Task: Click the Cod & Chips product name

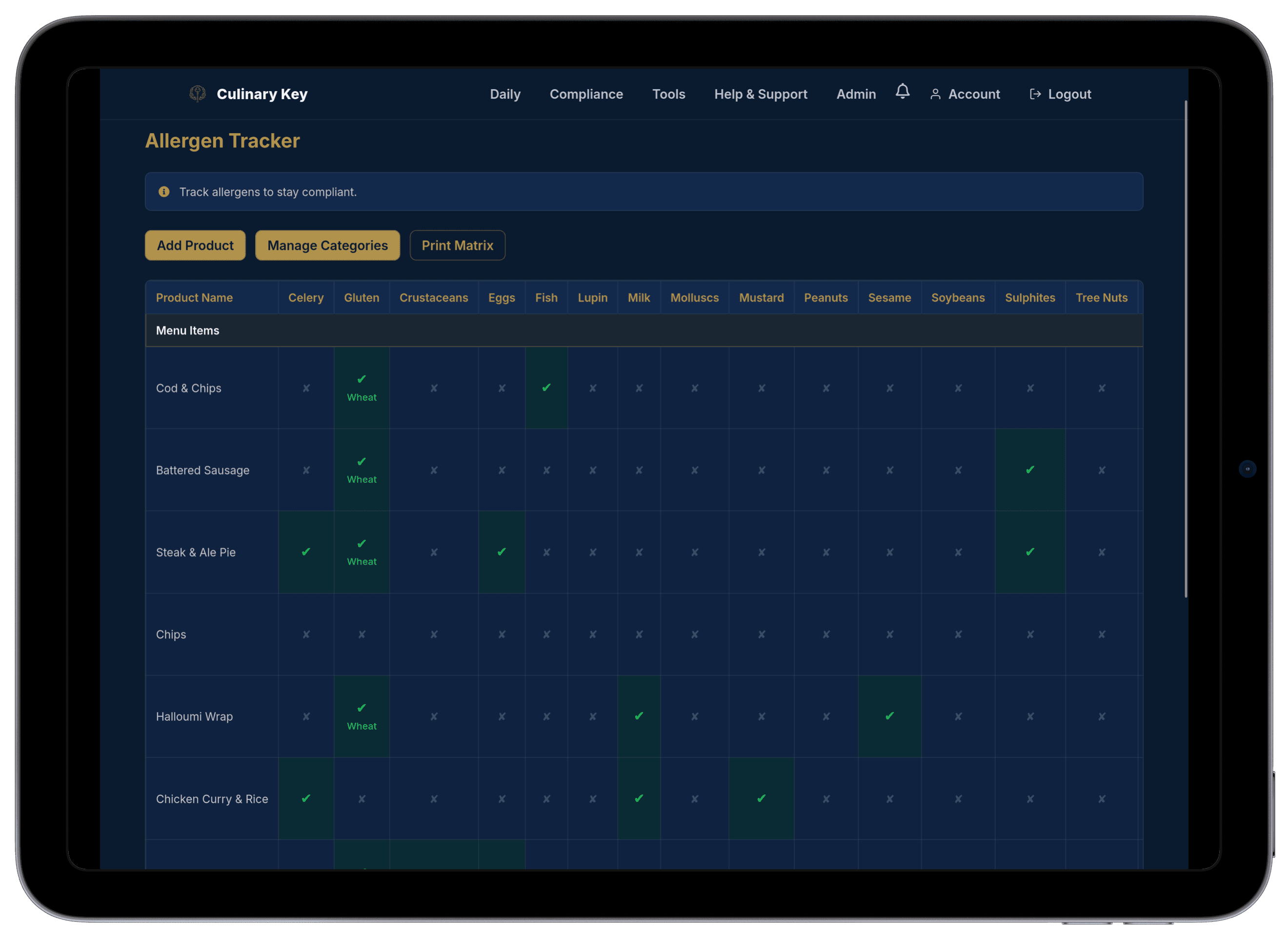Action: click(x=188, y=388)
